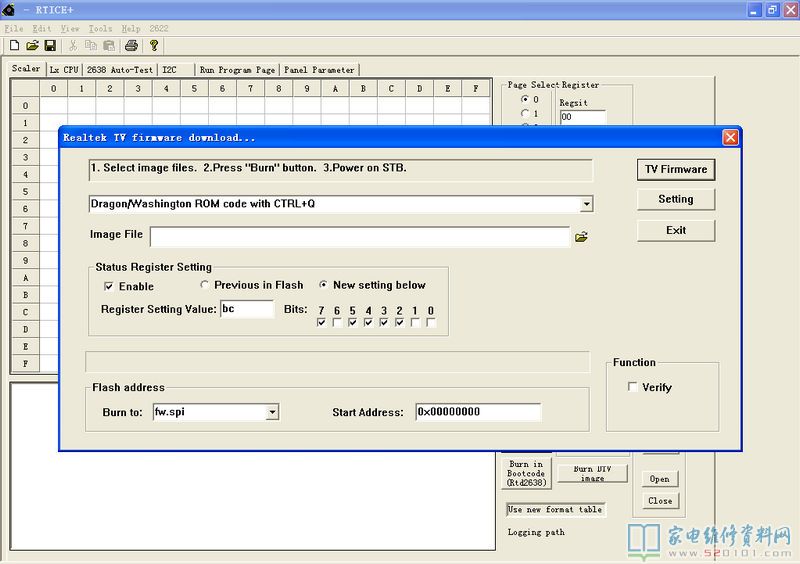Browse for image file with folder icon
The width and height of the screenshot is (800, 564).
(x=581, y=237)
